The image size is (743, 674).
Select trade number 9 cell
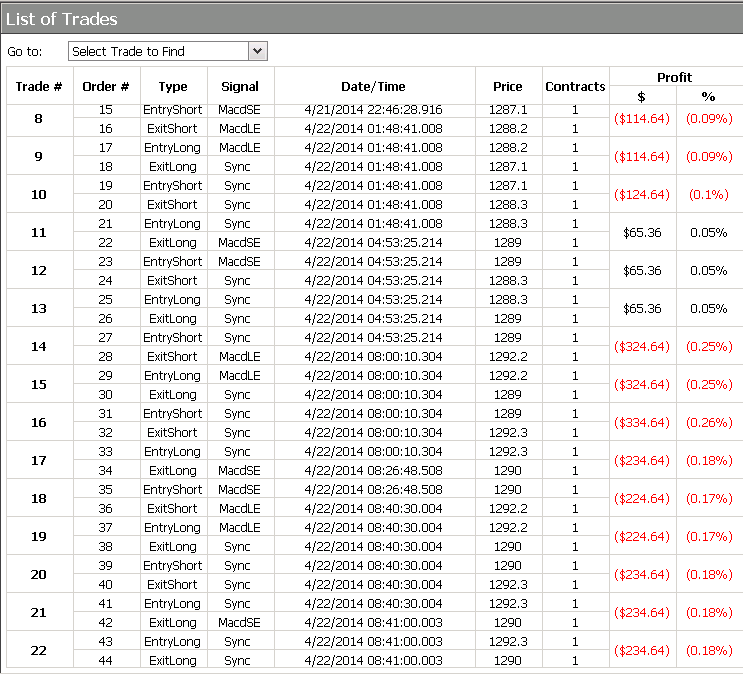click(39, 156)
